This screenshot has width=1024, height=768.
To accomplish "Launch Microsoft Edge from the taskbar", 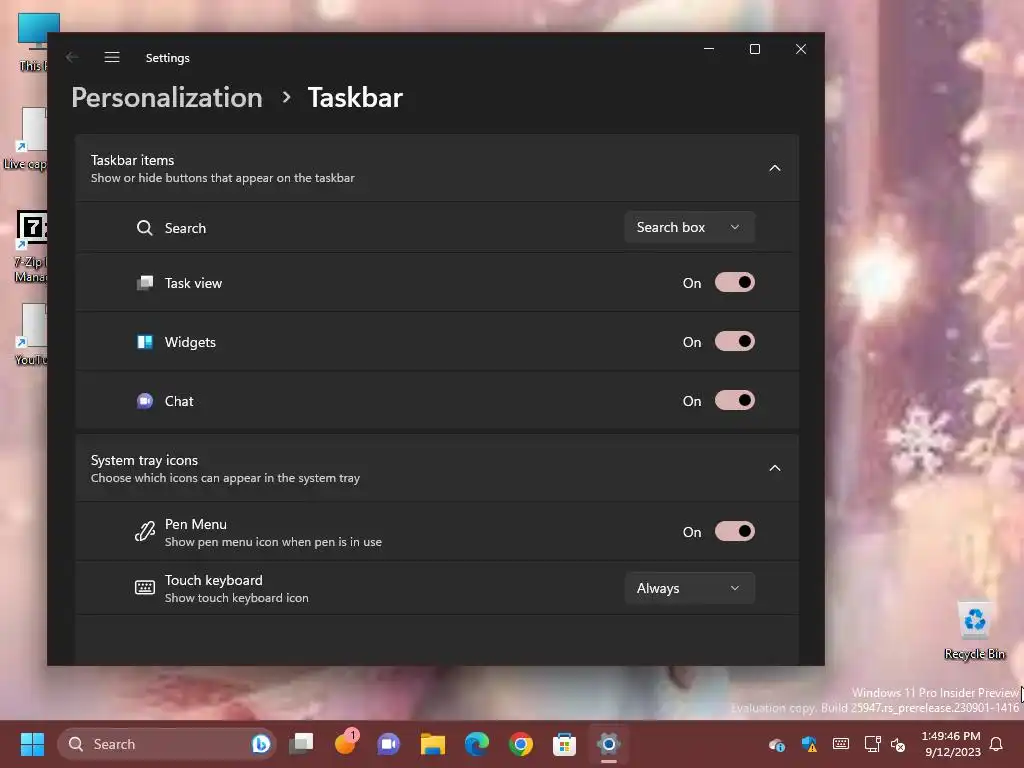I will coord(477,744).
